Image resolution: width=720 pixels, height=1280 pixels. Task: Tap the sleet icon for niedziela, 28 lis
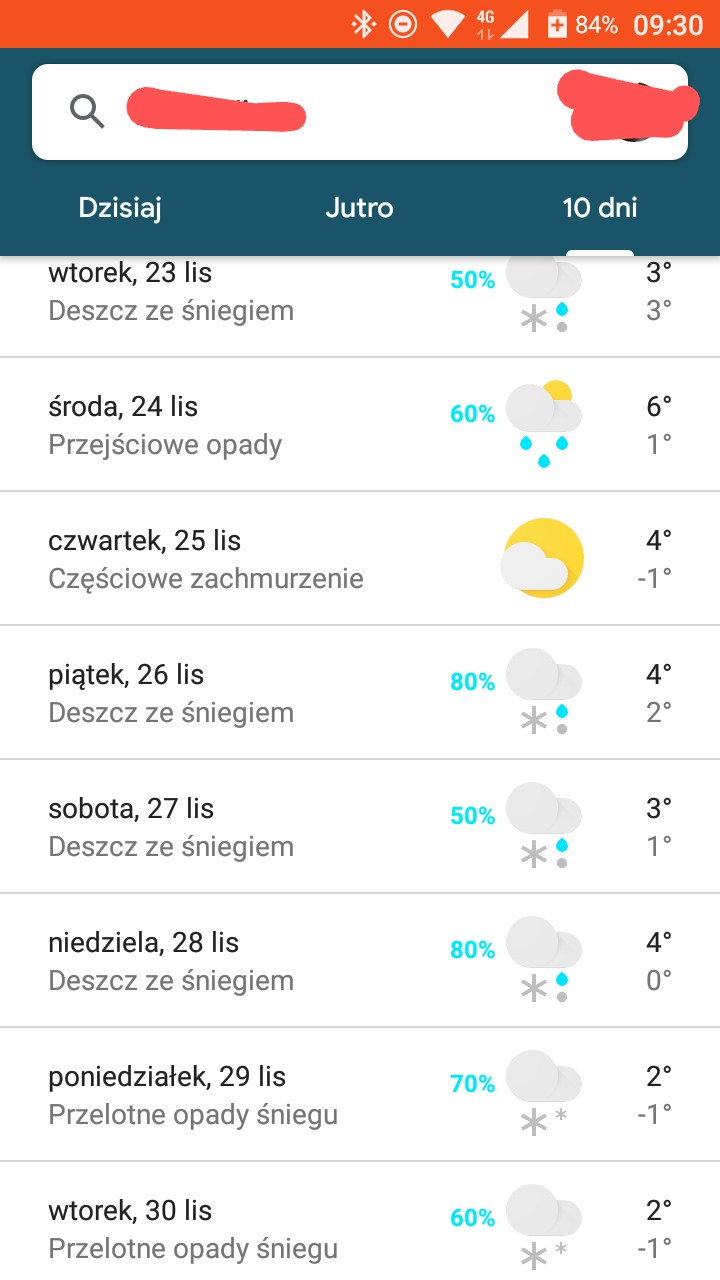click(x=543, y=960)
